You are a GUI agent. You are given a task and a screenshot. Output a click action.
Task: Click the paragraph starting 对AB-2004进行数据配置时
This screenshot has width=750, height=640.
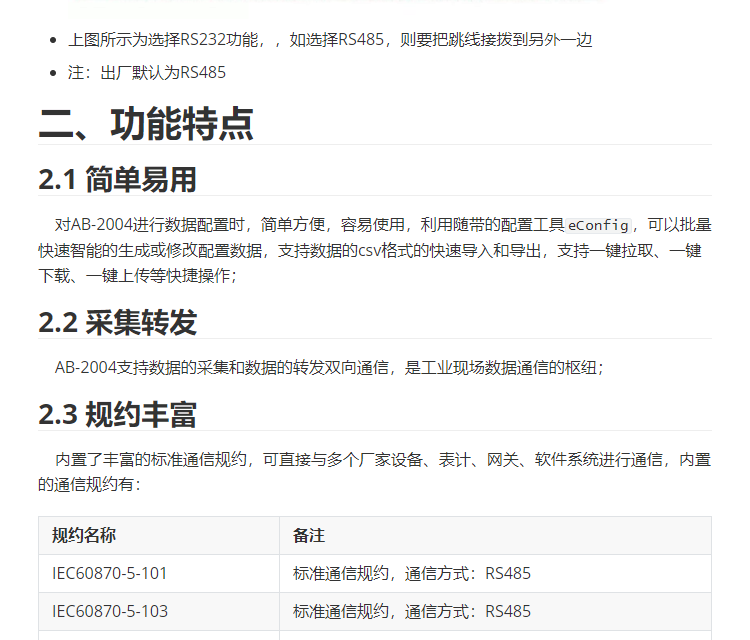point(375,250)
